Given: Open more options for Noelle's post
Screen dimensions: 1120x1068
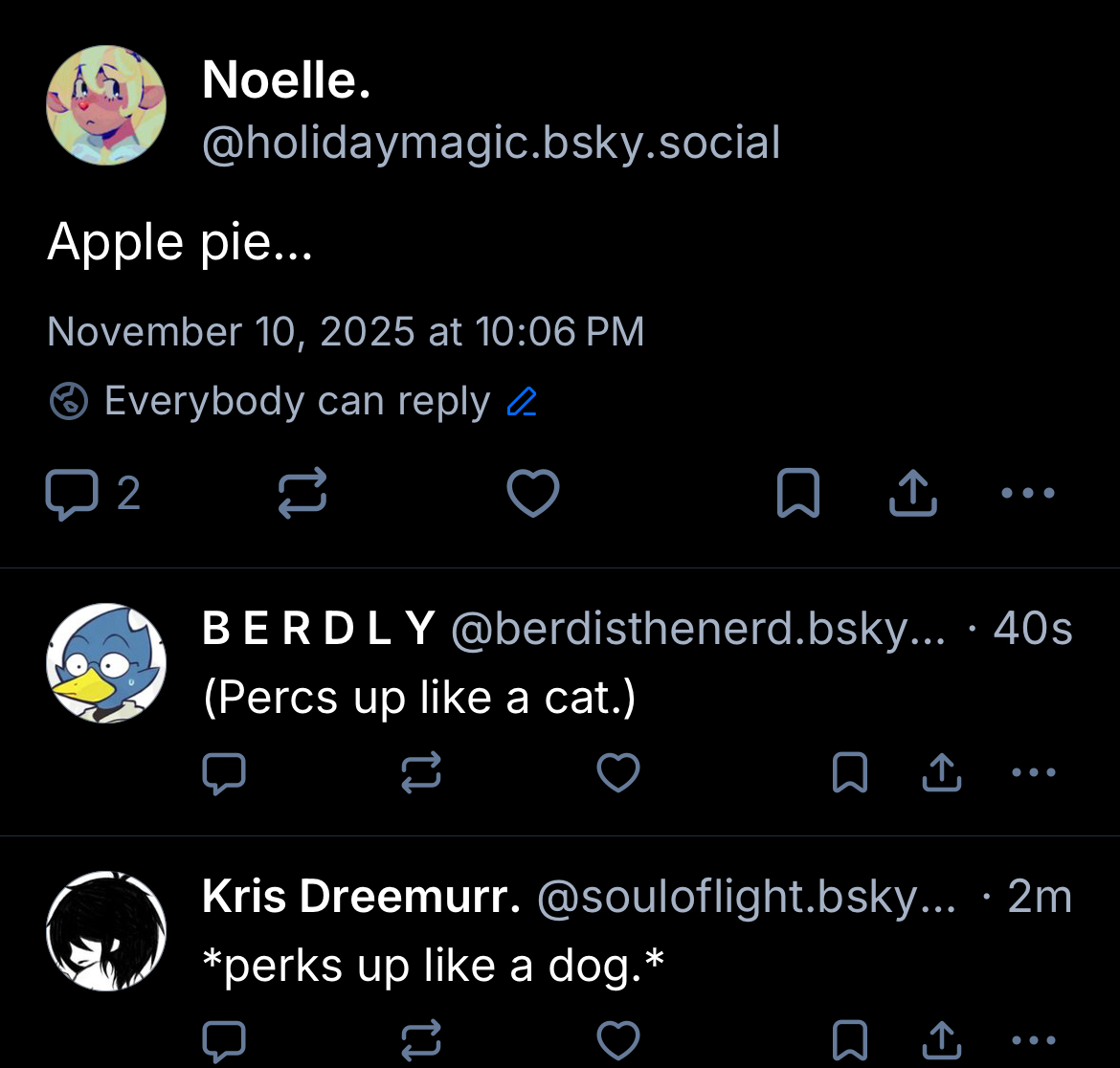Looking at the screenshot, I should click(x=1027, y=494).
